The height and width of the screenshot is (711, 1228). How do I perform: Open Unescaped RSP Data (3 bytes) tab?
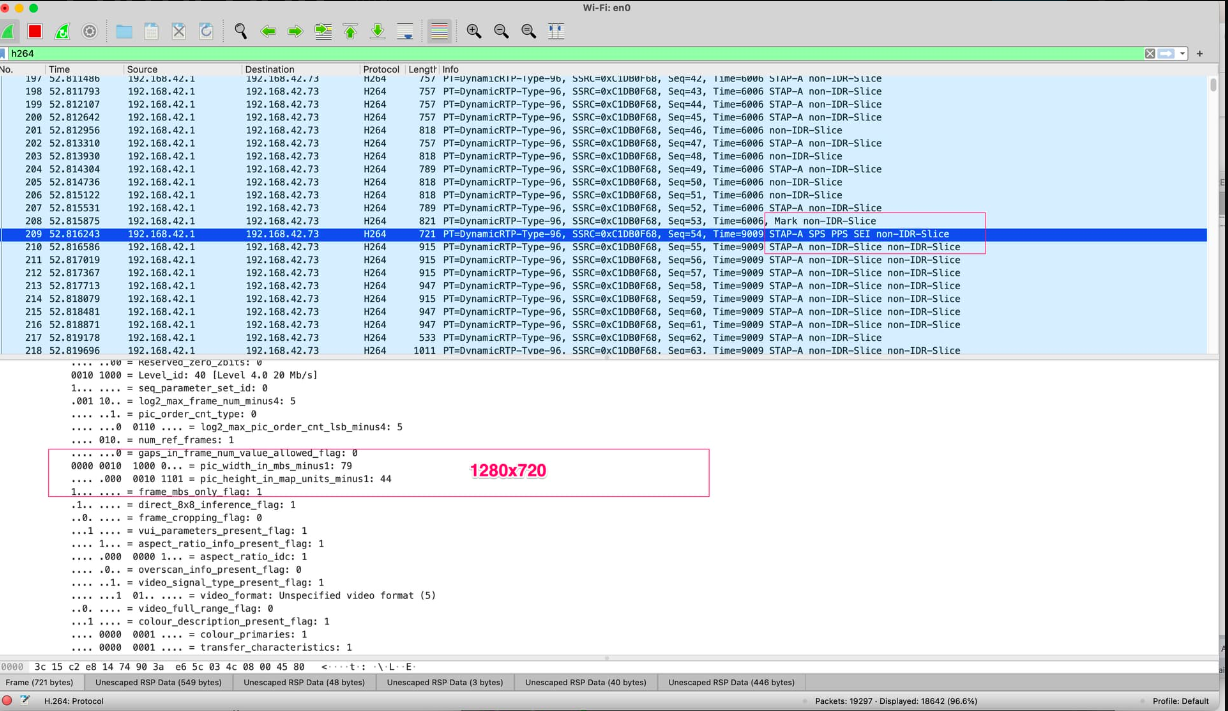[x=443, y=682]
